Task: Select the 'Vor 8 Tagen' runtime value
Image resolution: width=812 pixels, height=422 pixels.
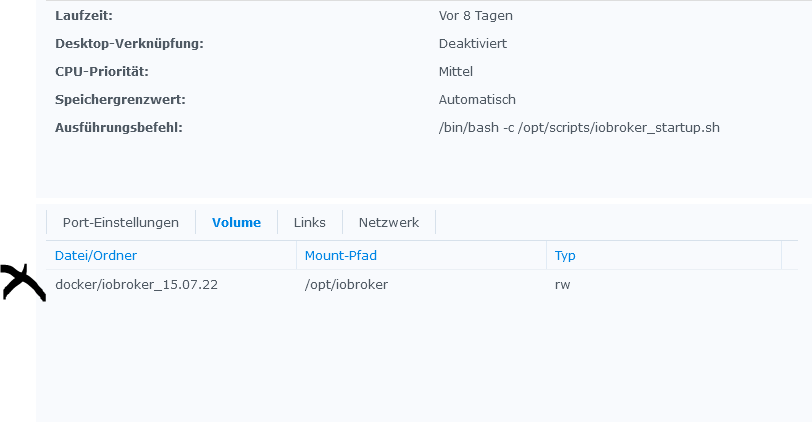Action: (x=476, y=16)
